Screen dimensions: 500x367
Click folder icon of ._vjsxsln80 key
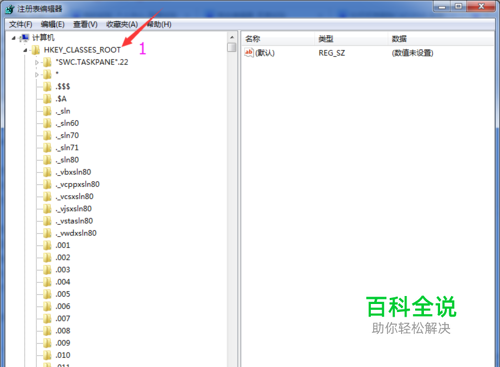click(47, 209)
